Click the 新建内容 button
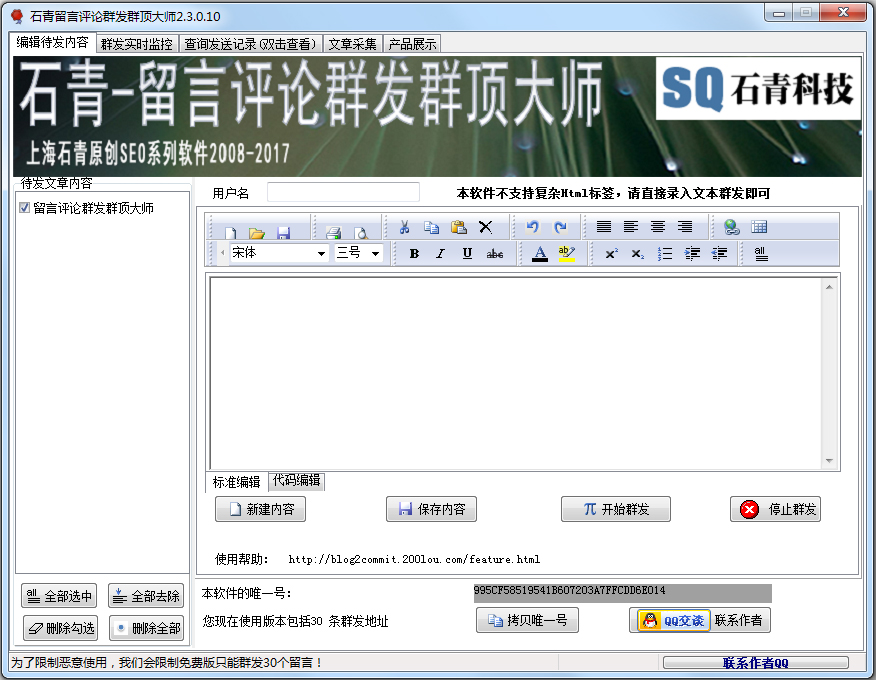Screen dimensions: 876x680 (260, 509)
